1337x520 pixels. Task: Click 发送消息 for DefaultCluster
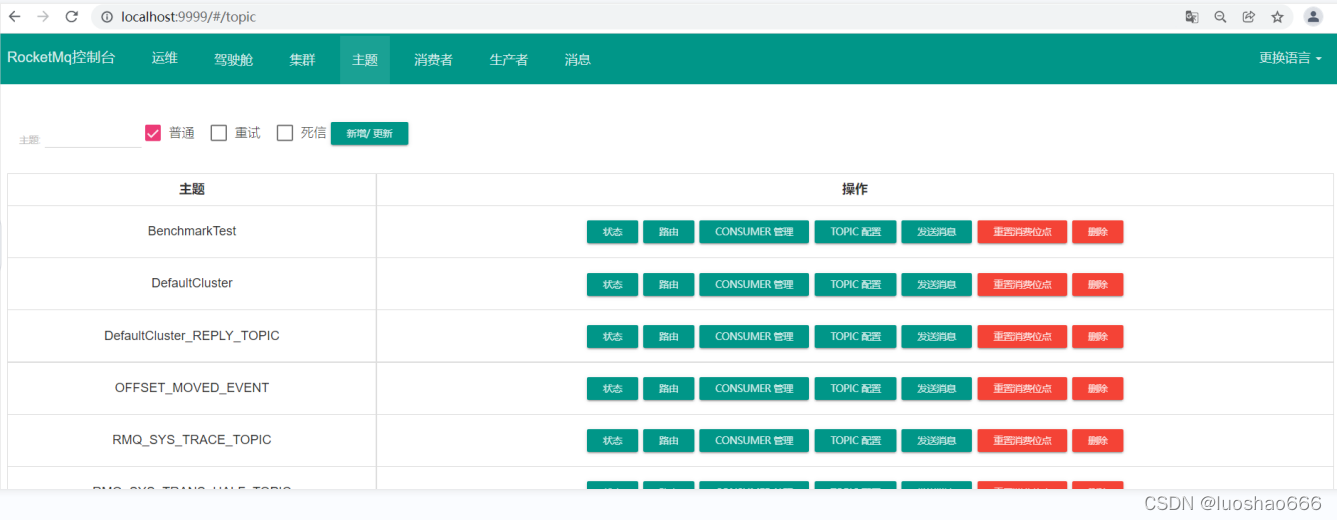tap(937, 285)
